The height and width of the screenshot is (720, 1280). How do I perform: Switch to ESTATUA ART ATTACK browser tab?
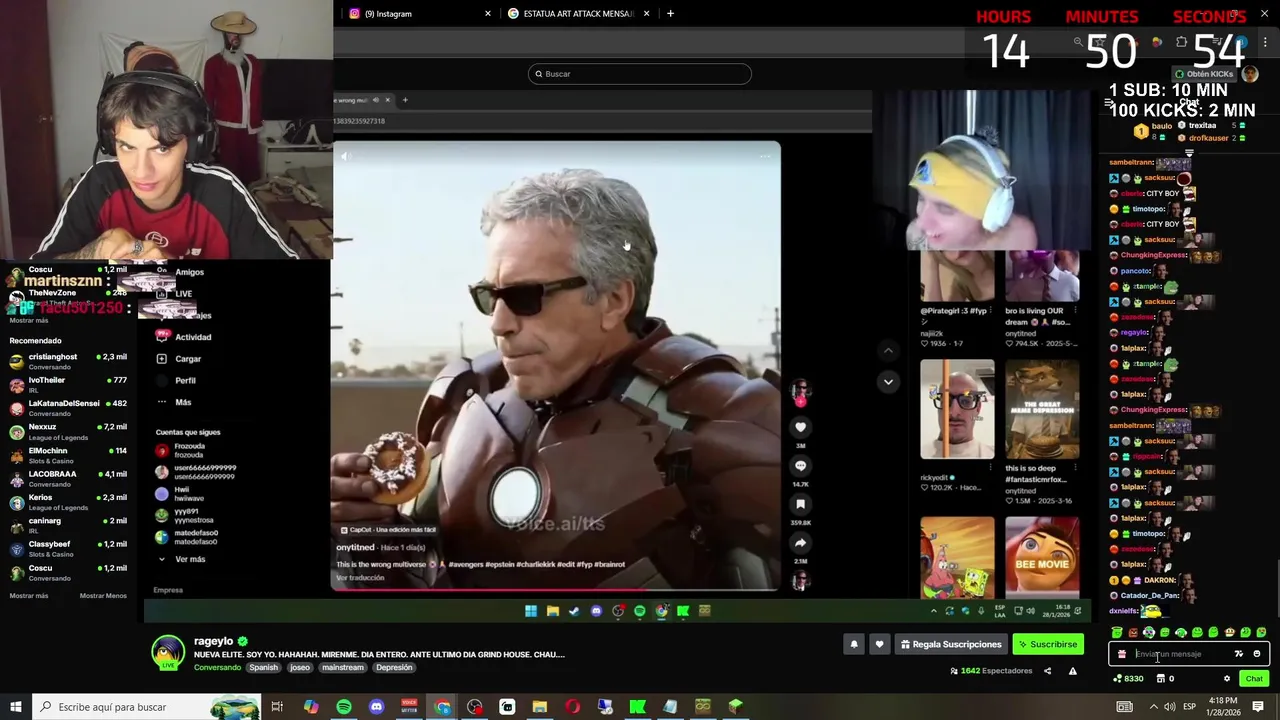[578, 14]
